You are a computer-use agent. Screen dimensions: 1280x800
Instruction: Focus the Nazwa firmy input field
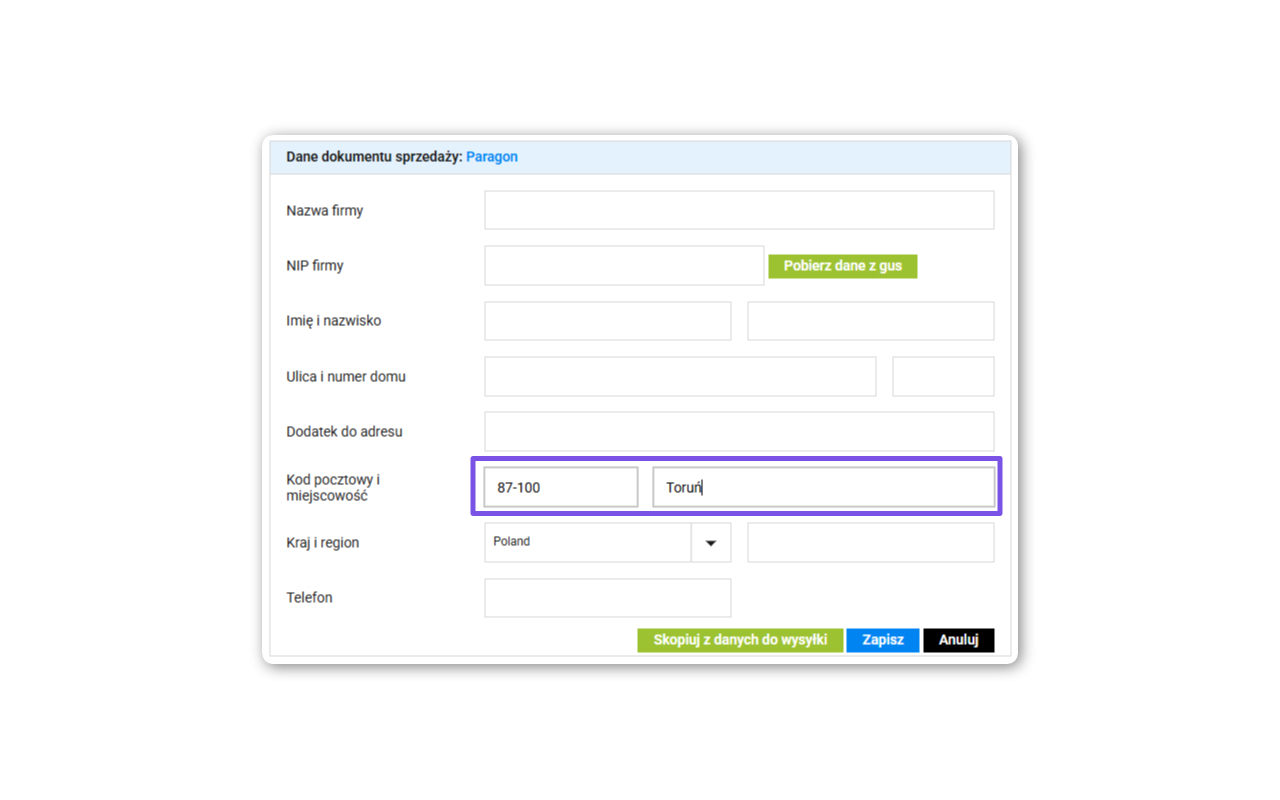pyautogui.click(x=739, y=211)
